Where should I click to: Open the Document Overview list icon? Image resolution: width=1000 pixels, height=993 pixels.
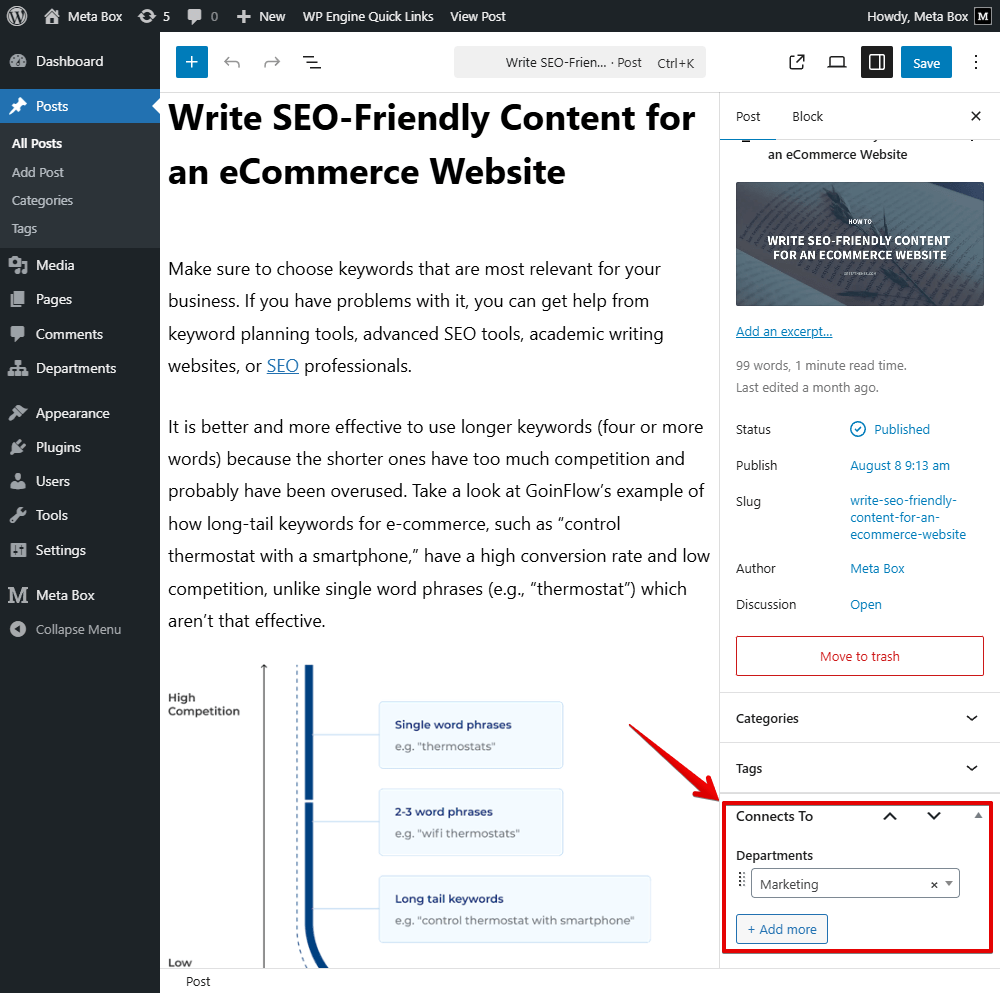pos(312,62)
